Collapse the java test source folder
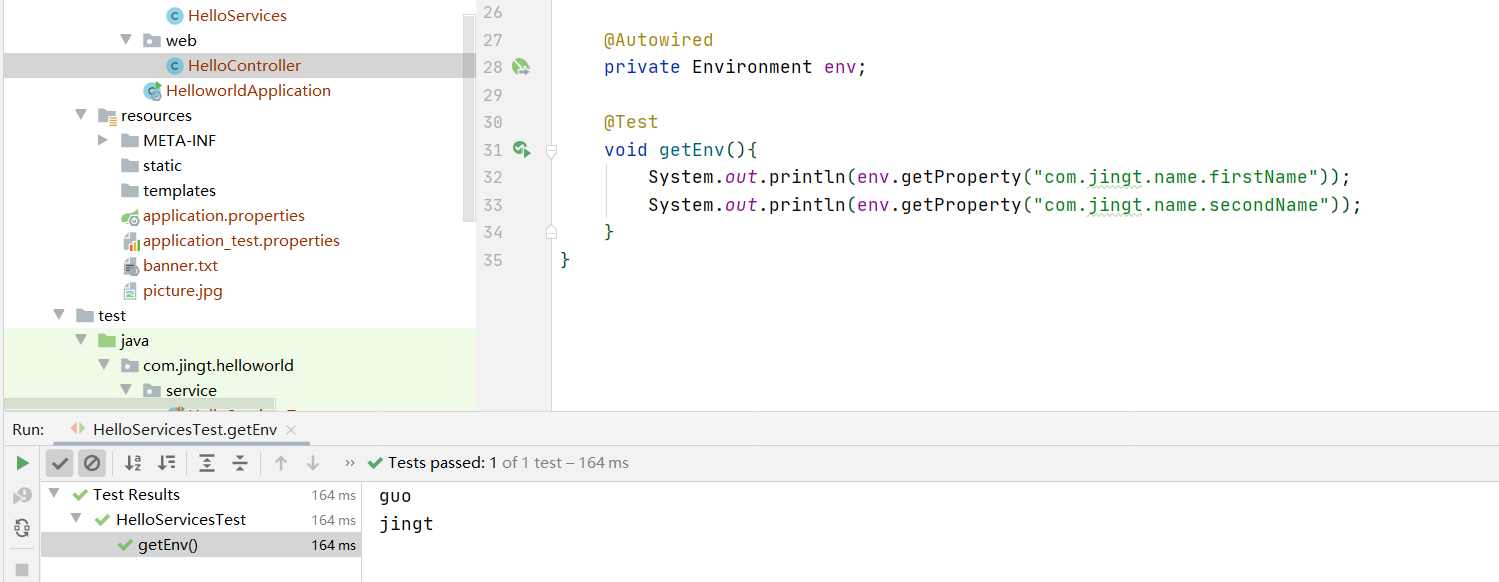 click(x=81, y=340)
